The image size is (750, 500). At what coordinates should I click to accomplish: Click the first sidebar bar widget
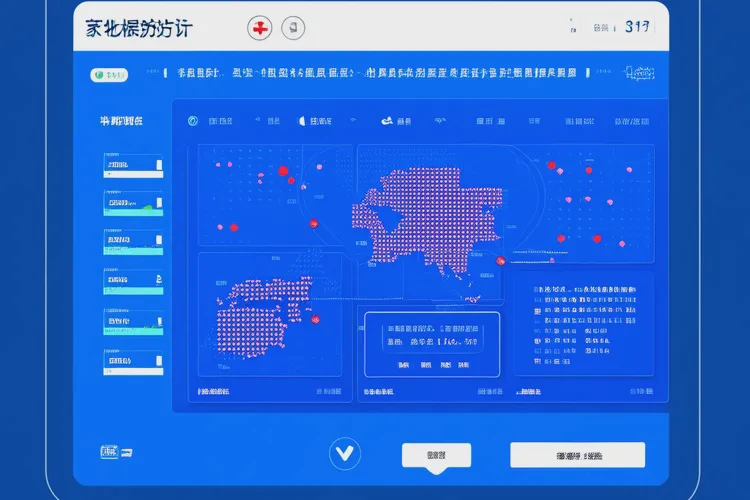click(x=132, y=166)
